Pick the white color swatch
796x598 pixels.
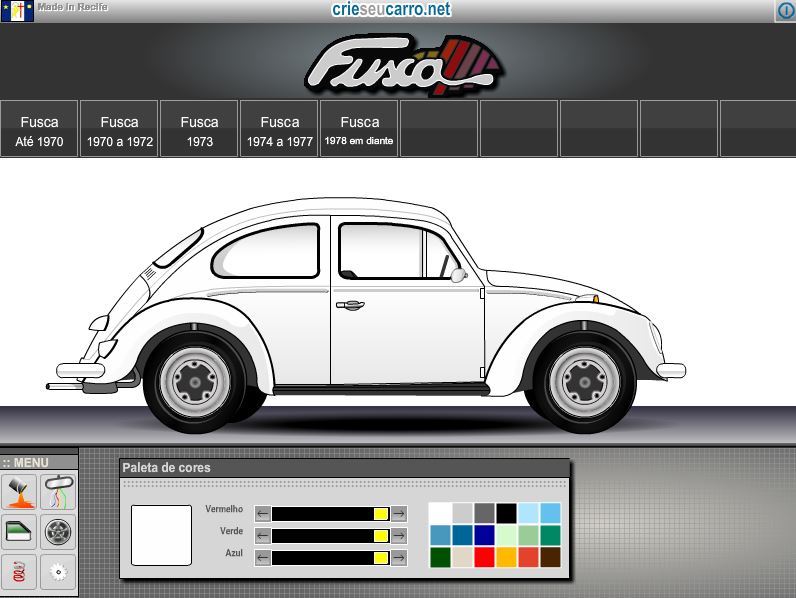pos(440,513)
